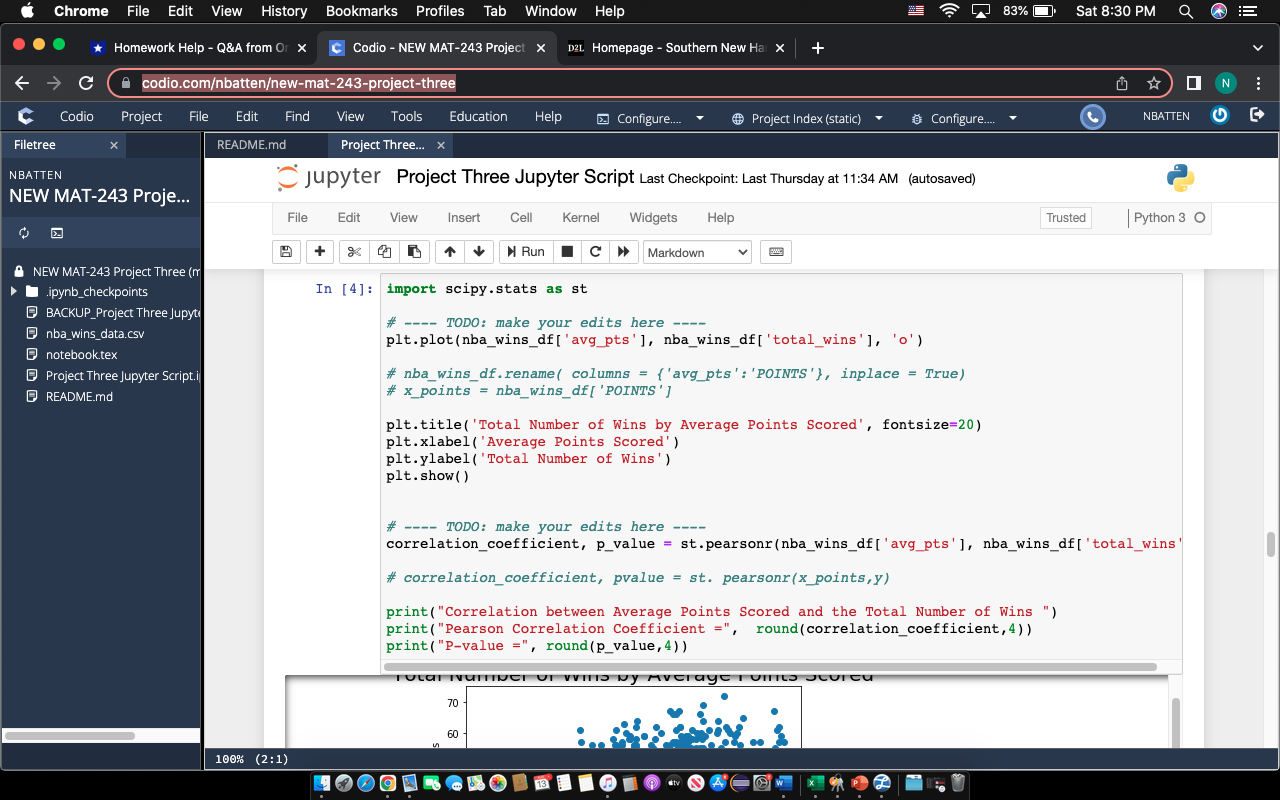Open a new browser tab

pyautogui.click(x=818, y=47)
